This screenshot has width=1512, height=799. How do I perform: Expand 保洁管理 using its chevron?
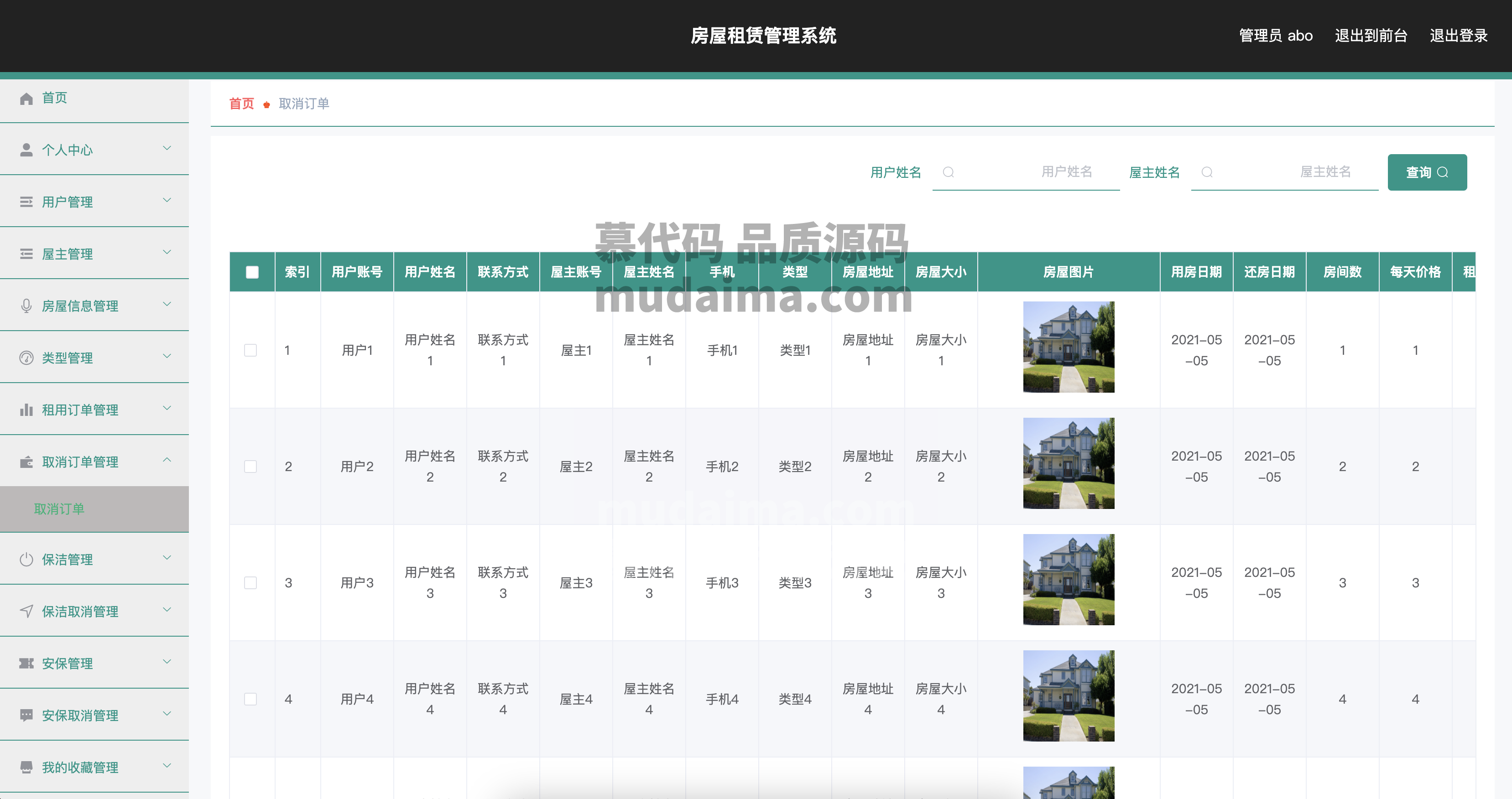click(167, 558)
